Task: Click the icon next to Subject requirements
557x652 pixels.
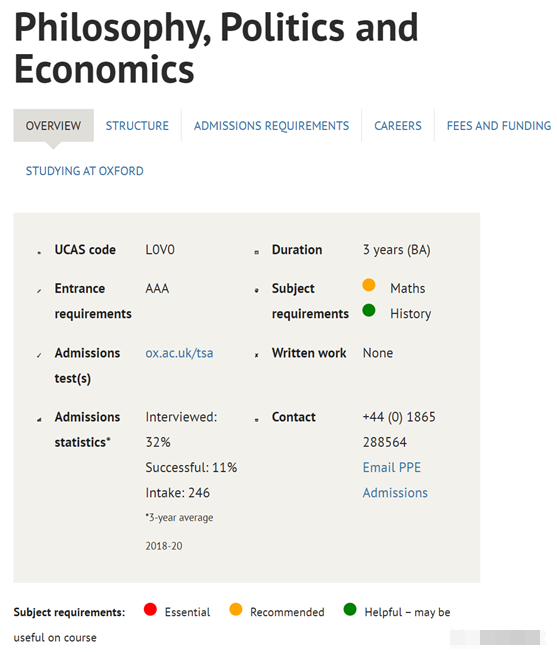Action: pos(256,290)
